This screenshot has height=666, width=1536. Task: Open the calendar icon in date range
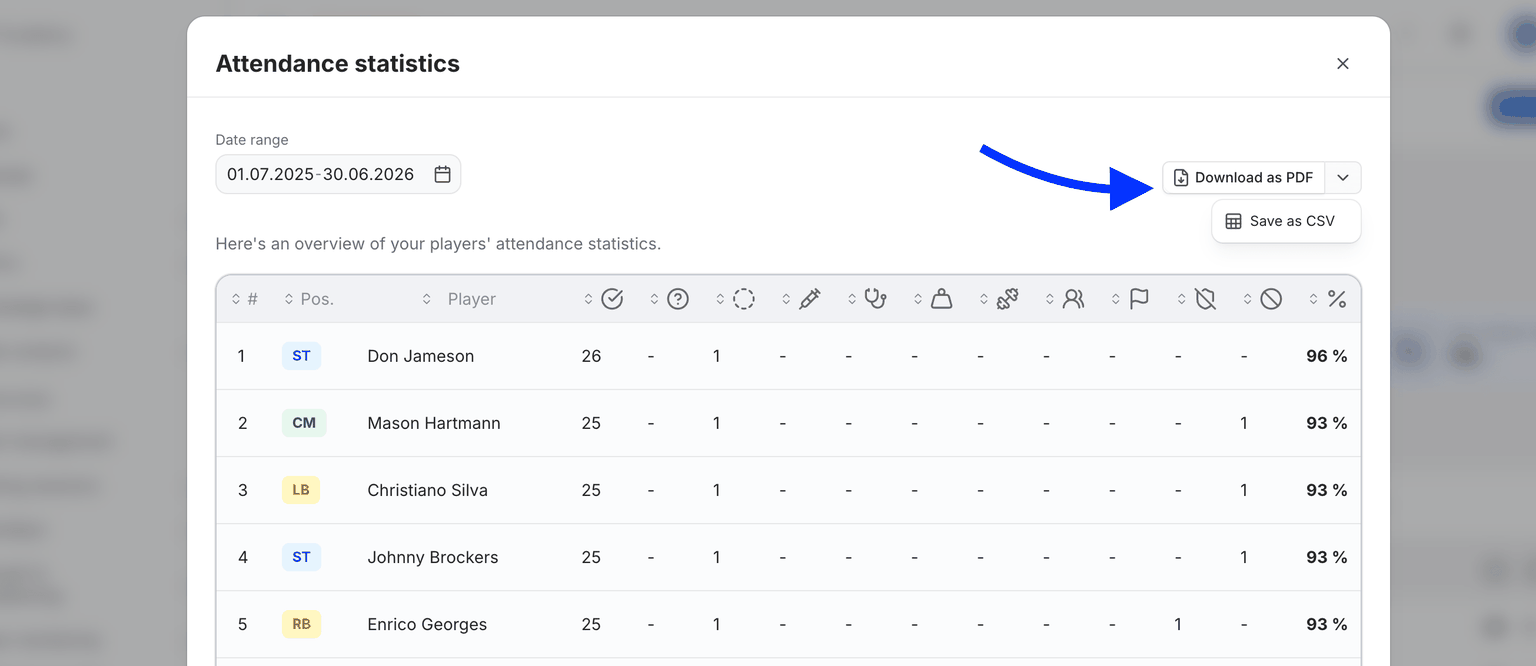coord(442,174)
